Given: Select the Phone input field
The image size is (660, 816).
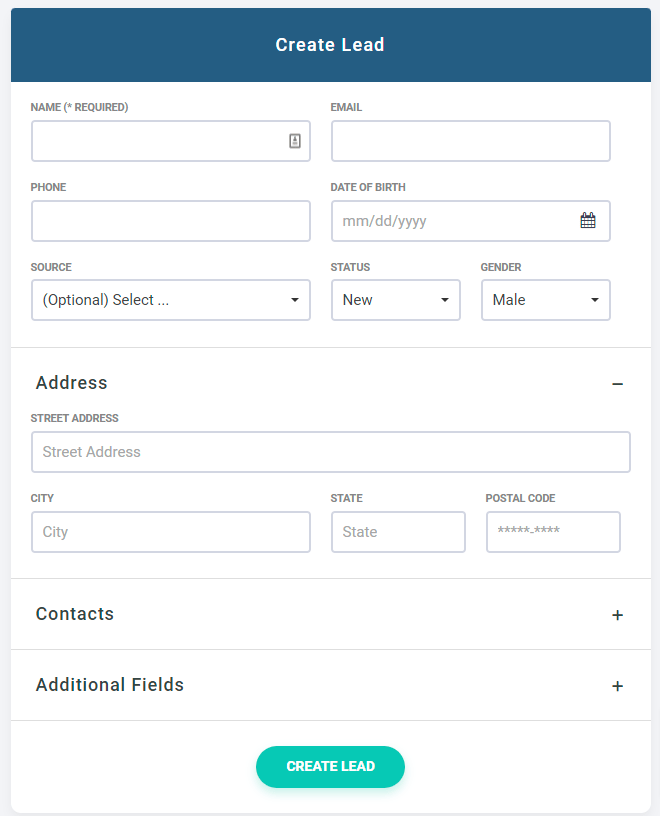Looking at the screenshot, I should pos(170,221).
